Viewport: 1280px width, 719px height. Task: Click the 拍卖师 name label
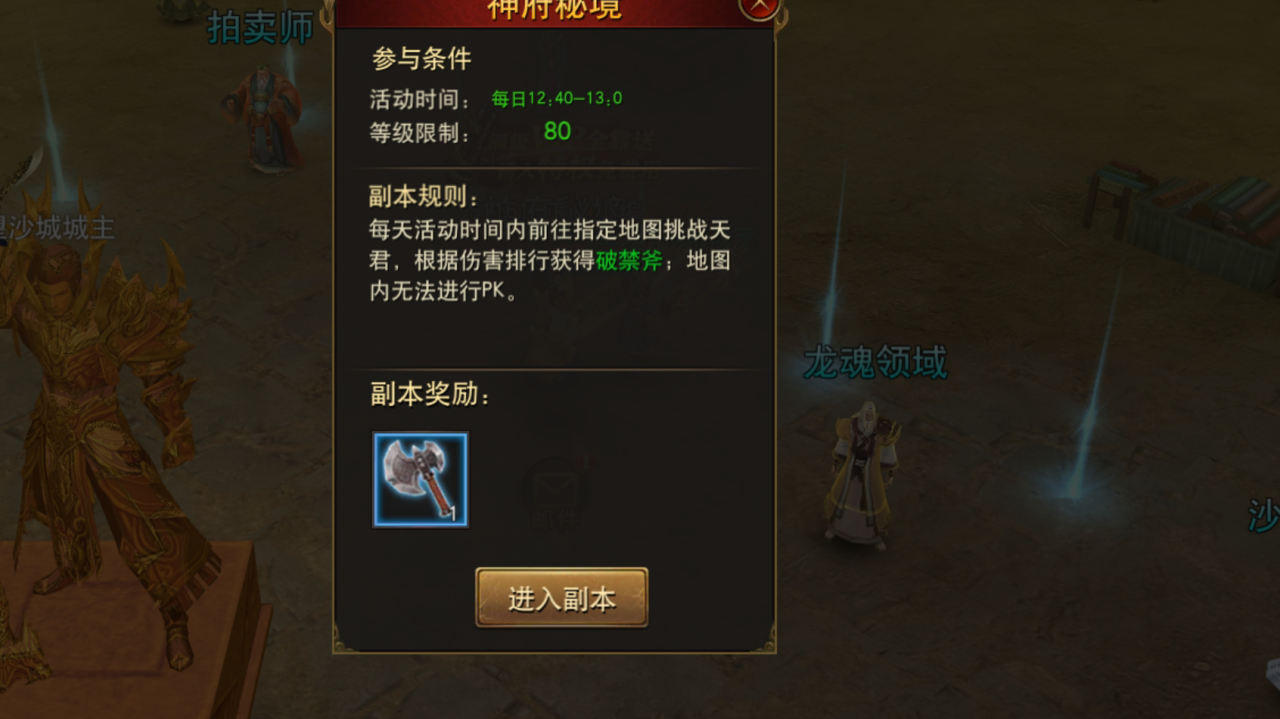pyautogui.click(x=261, y=27)
